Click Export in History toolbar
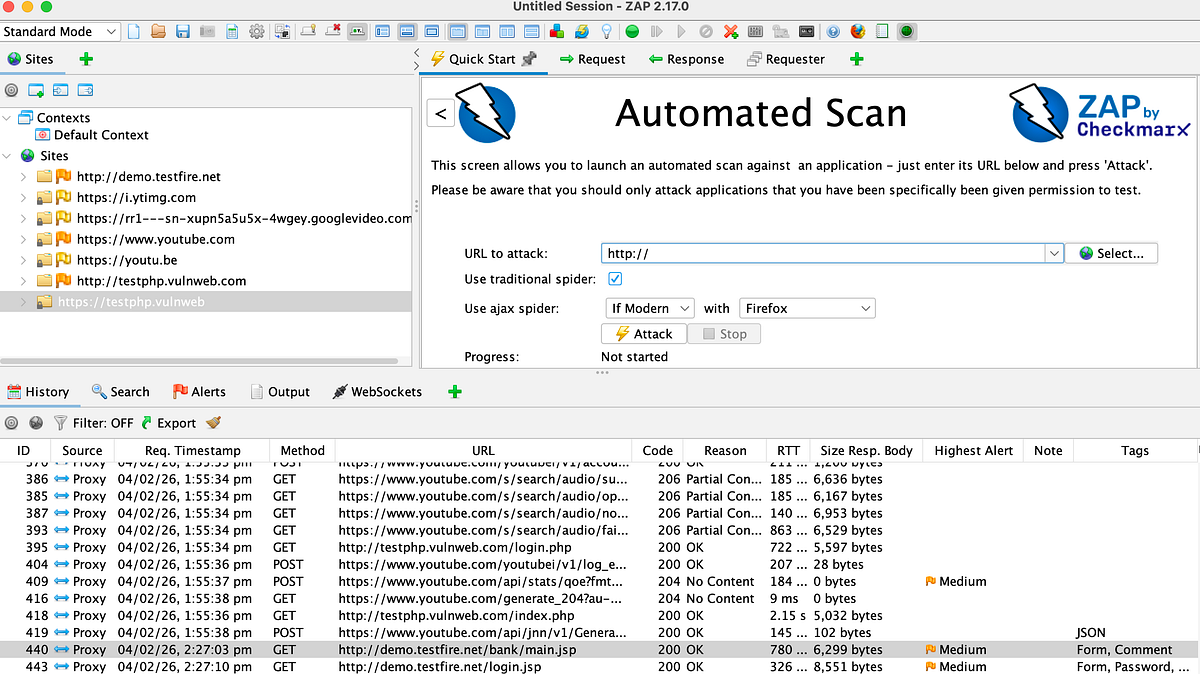1200x674 pixels. pyautogui.click(x=168, y=423)
